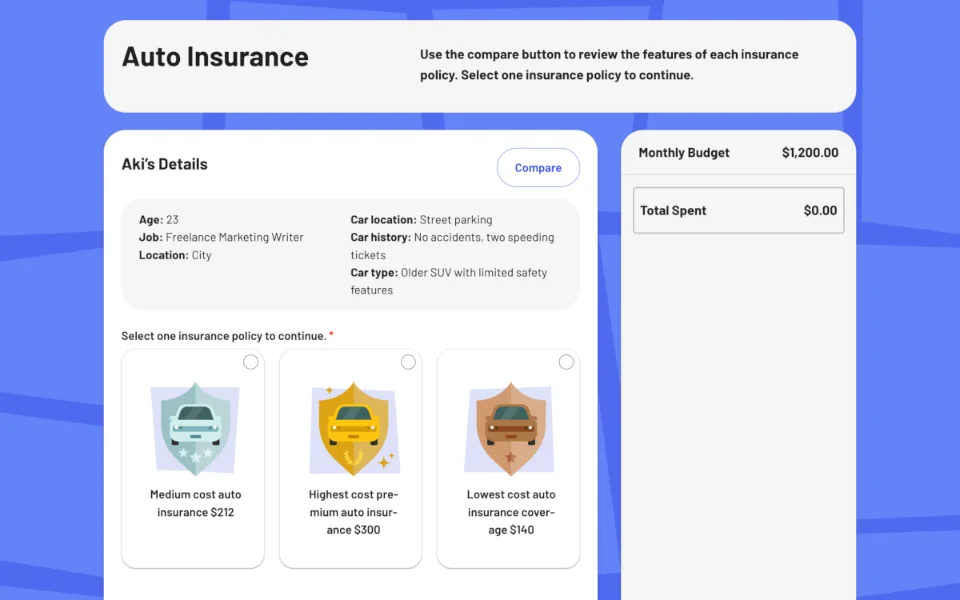This screenshot has width=960, height=600.
Task: Click the Aki's Details heading
Action: [x=165, y=164]
